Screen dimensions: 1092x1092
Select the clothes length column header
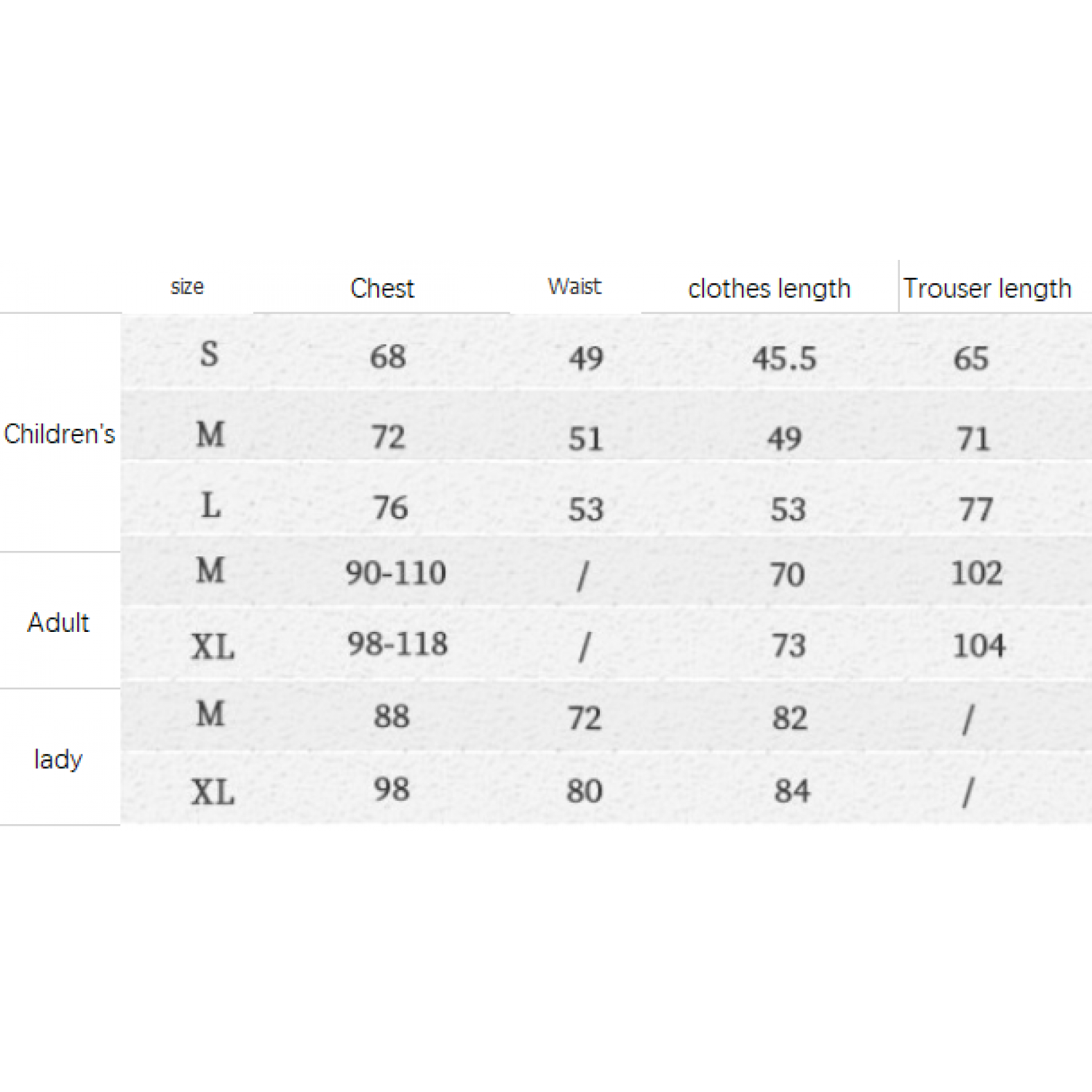coord(769,288)
